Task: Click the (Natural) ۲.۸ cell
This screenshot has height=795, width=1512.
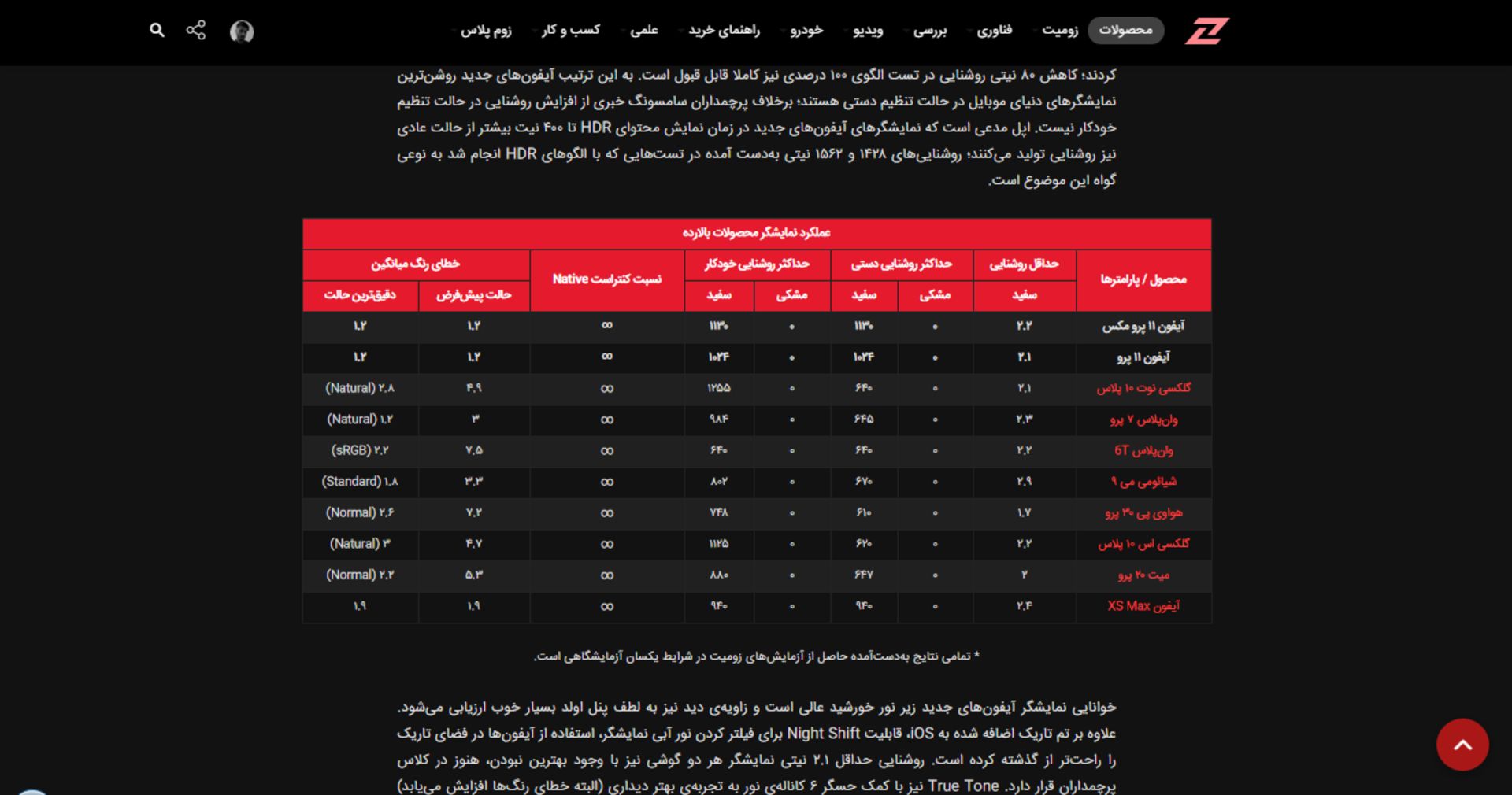Action: click(360, 388)
